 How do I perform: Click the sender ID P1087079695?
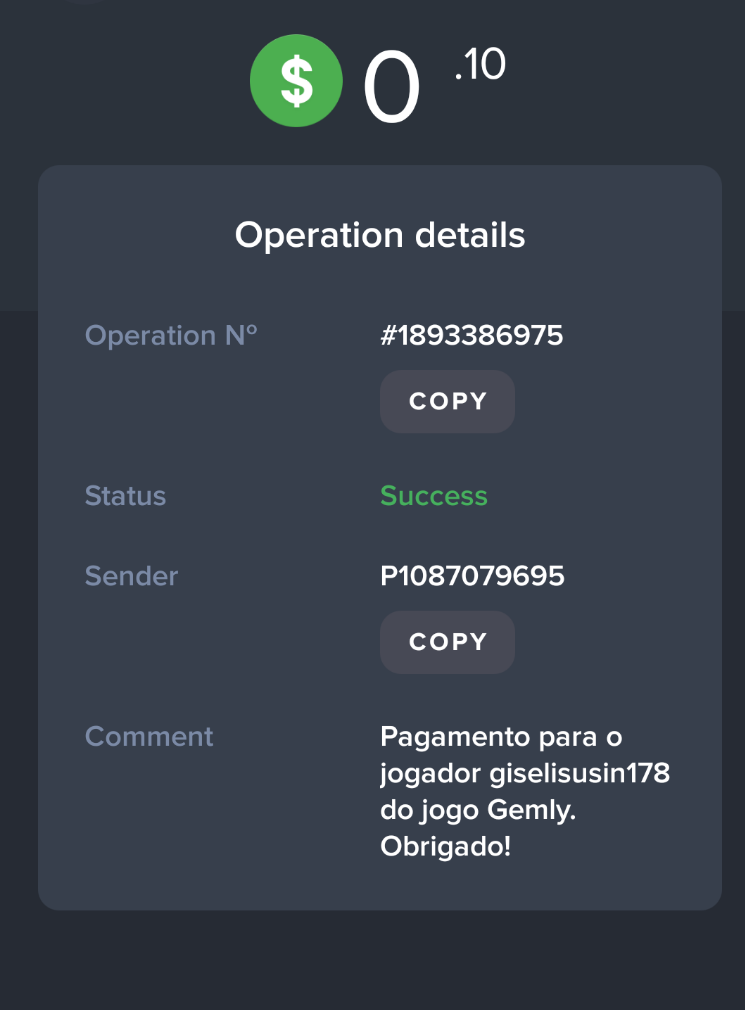(472, 576)
